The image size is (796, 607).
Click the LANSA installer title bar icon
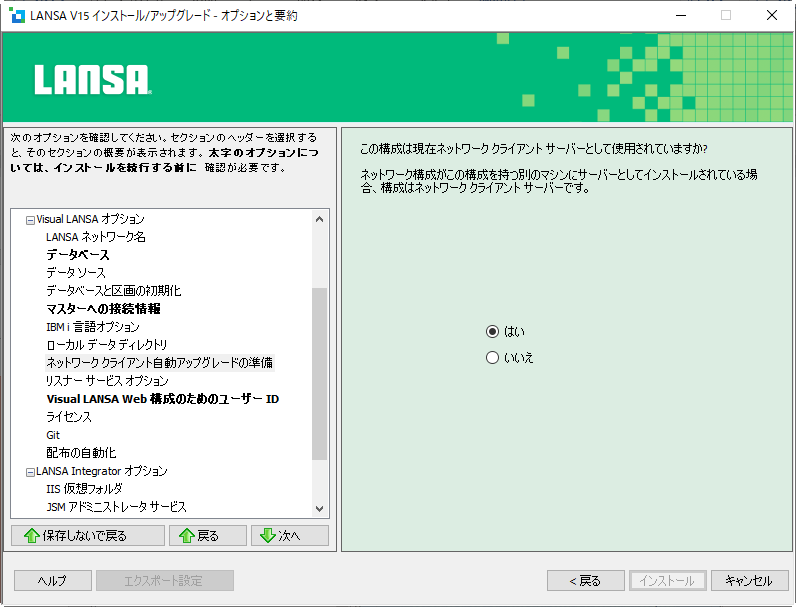[x=17, y=15]
